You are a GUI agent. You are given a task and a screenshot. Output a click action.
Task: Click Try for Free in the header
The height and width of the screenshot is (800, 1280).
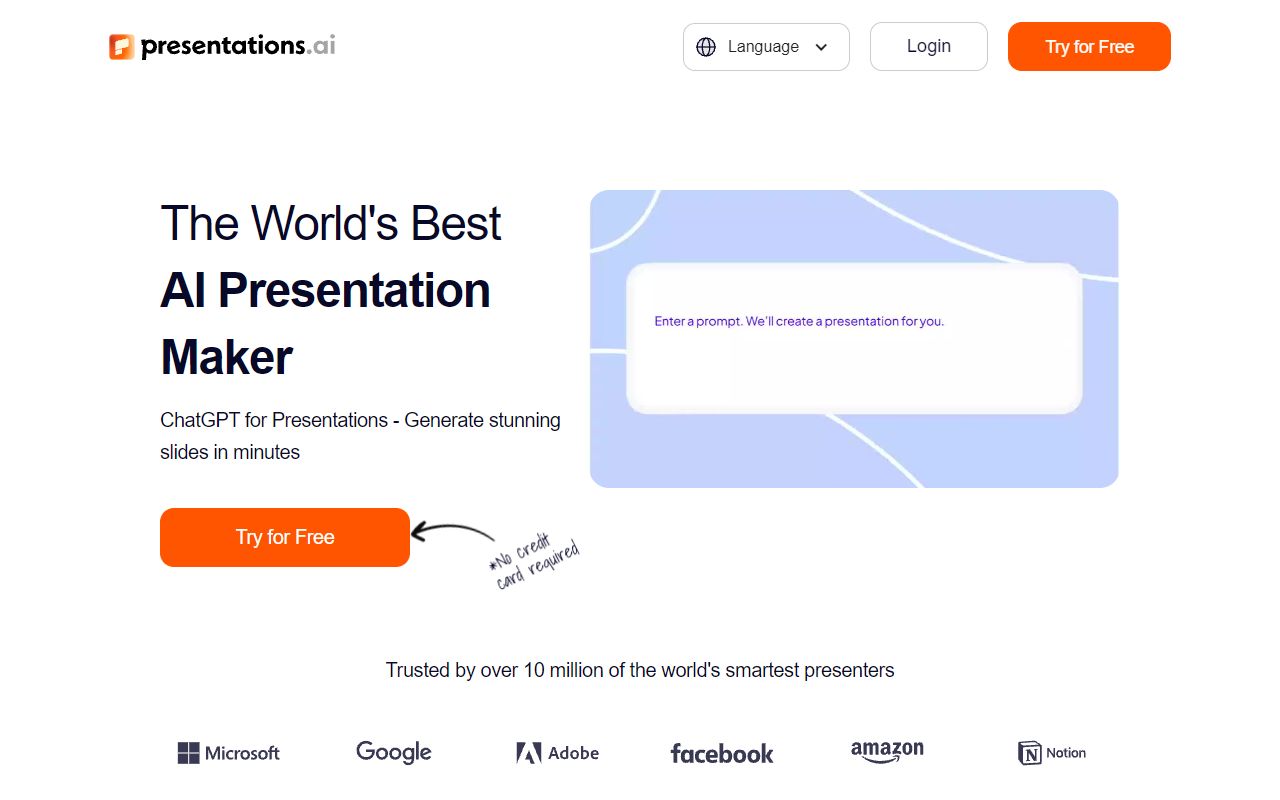[1089, 46]
